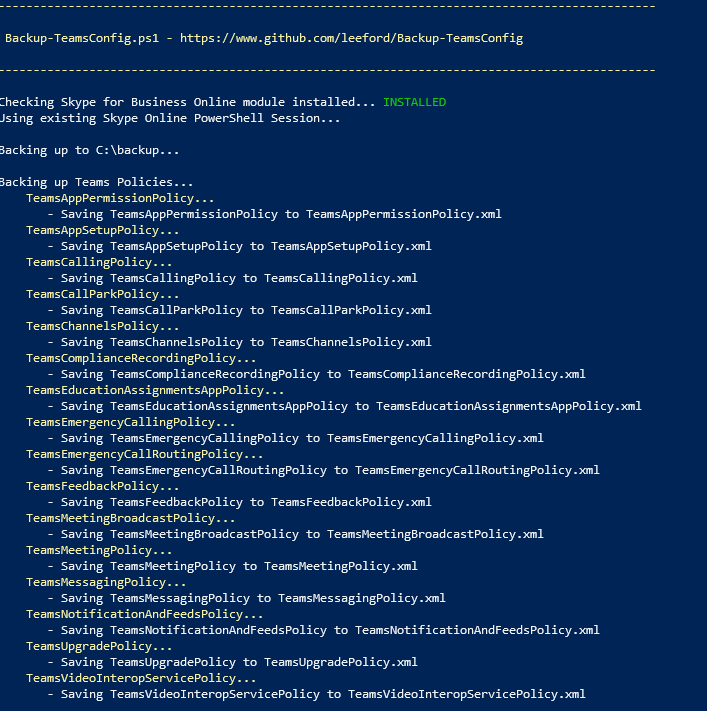Click the yellow TeamsVideoInteropServicePolicy... heading
707x711 pixels.
tap(141, 678)
